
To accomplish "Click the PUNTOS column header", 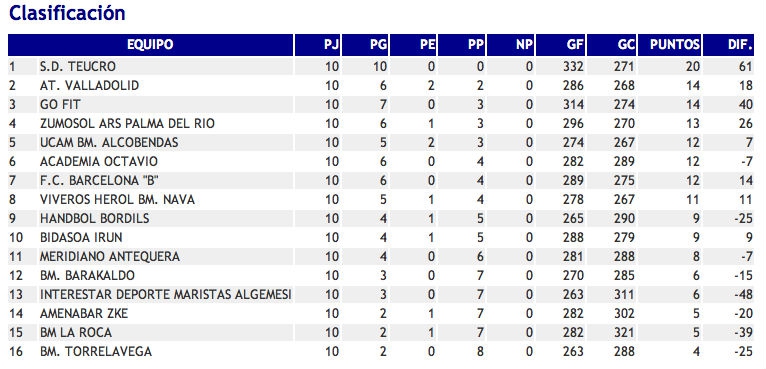I will point(669,45).
